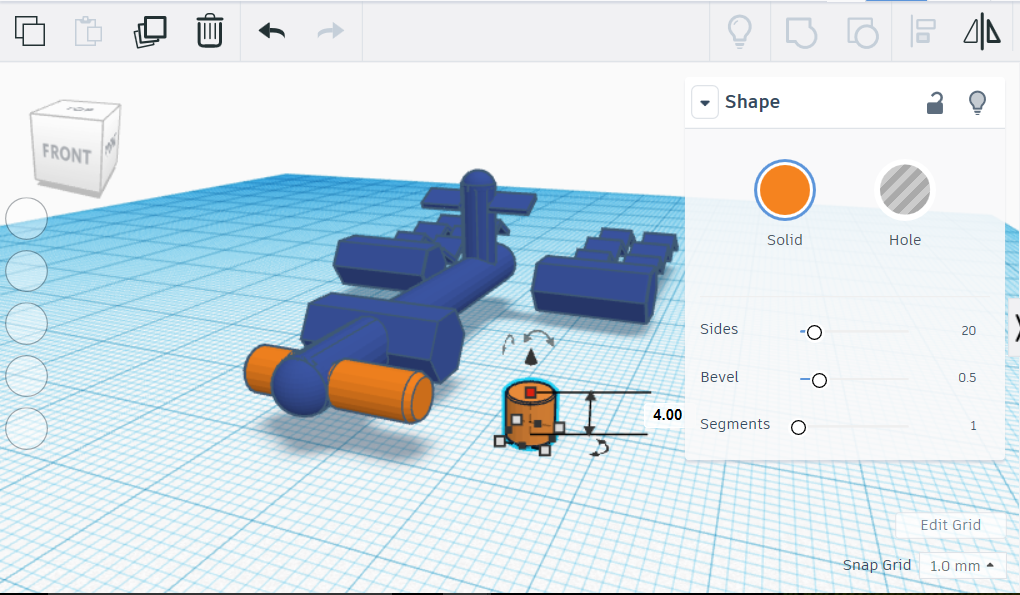Click the Bevel value 0.5
The image size is (1020, 595).
pyautogui.click(x=967, y=378)
